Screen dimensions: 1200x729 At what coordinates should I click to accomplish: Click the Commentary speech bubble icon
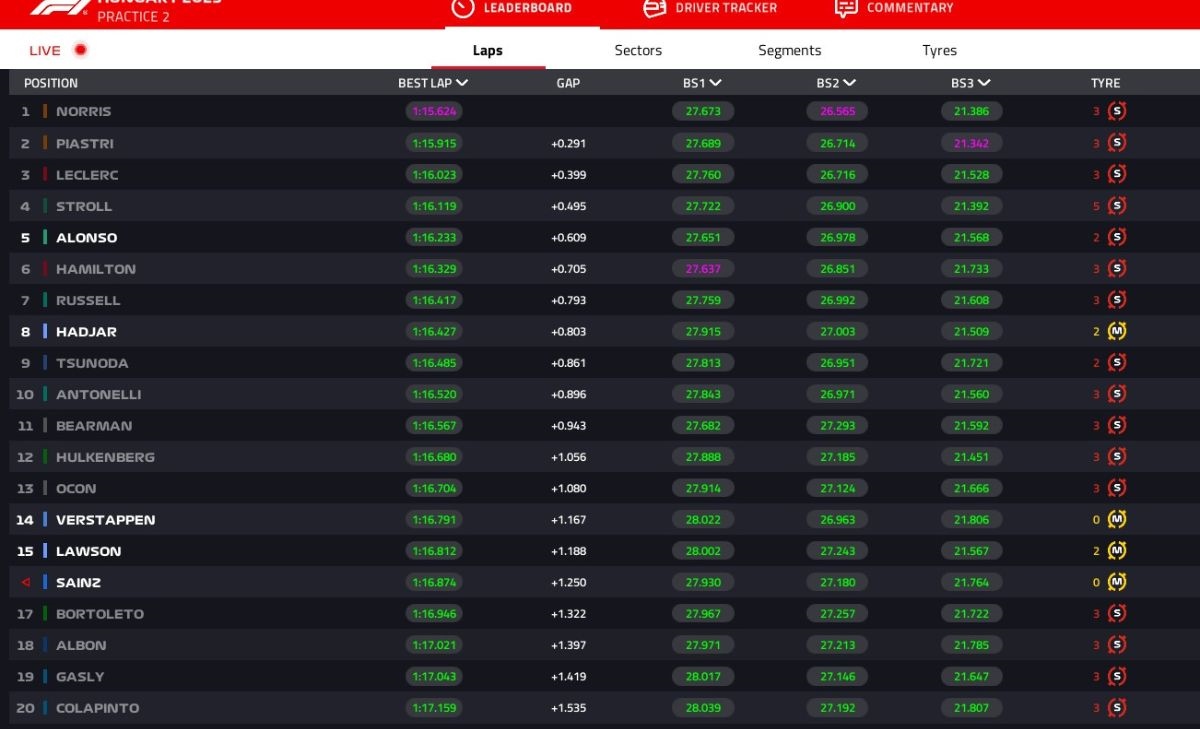coord(846,8)
